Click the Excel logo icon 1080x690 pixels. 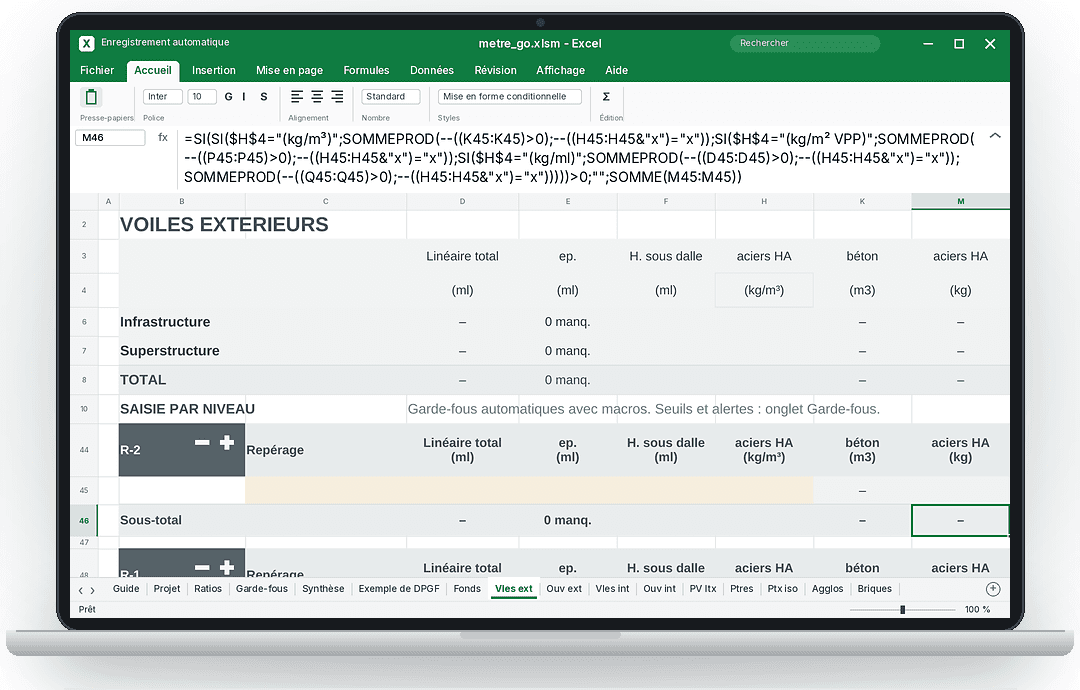pos(86,43)
